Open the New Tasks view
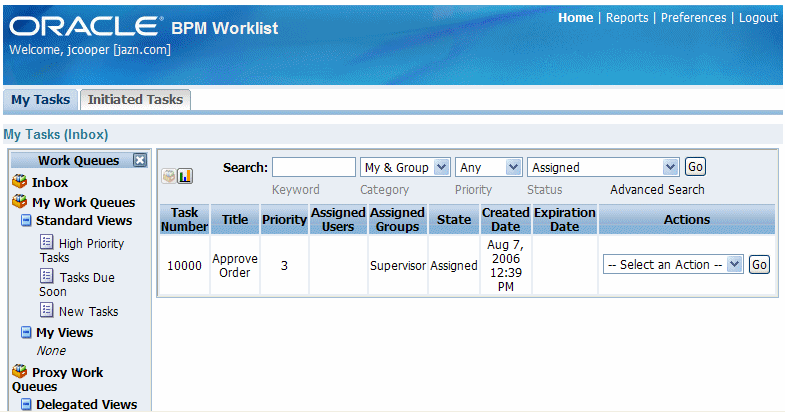Image resolution: width=785 pixels, height=412 pixels. click(x=88, y=311)
